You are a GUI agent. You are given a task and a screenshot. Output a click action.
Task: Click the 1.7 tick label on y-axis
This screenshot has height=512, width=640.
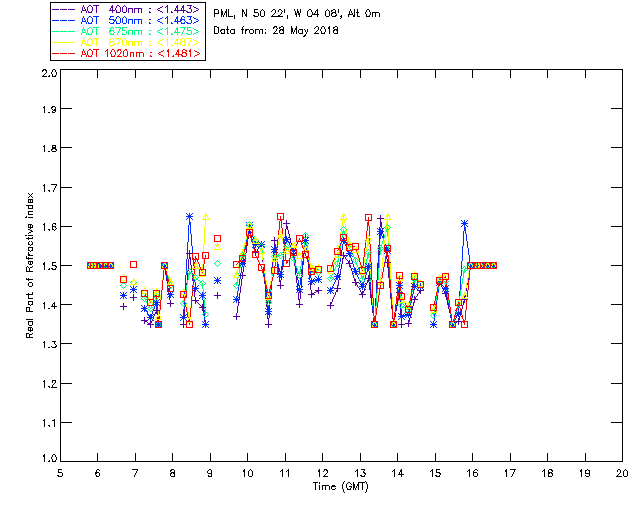[x=47, y=189]
